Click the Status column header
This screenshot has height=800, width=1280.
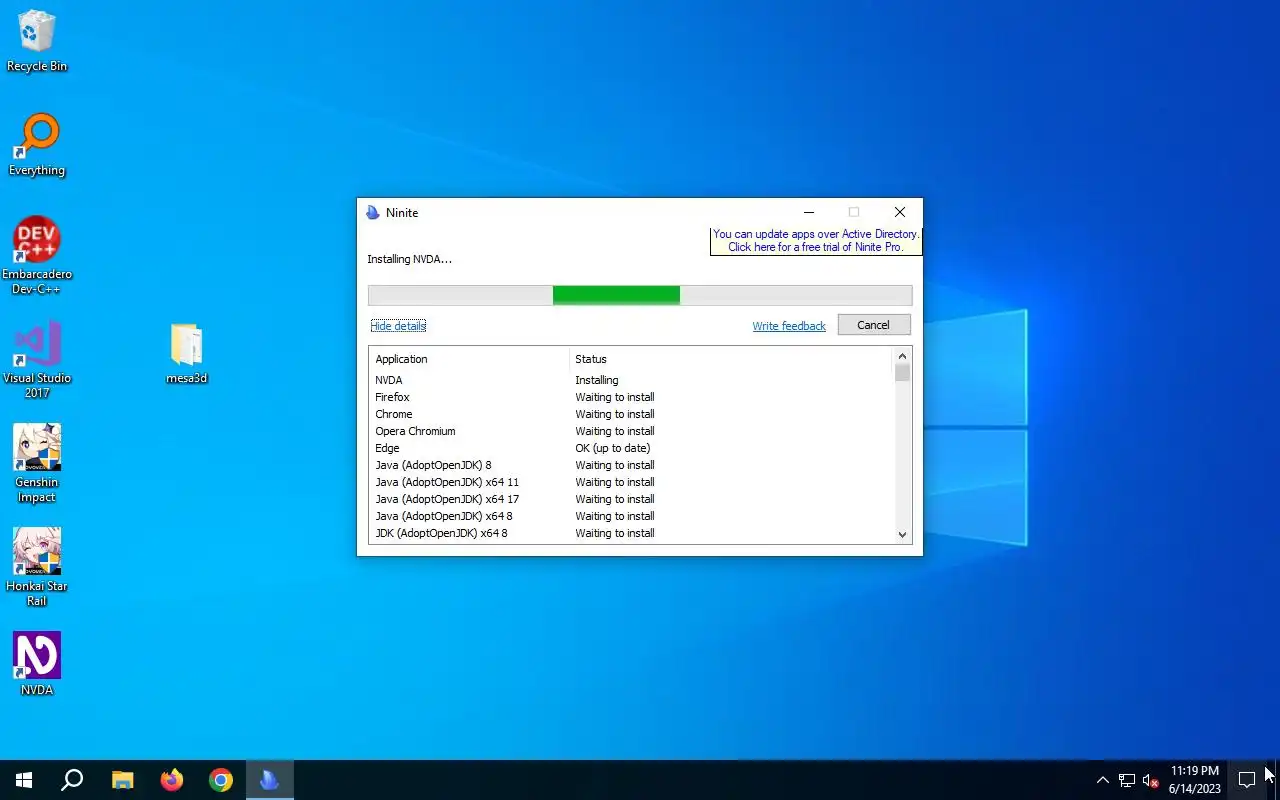tap(731, 359)
